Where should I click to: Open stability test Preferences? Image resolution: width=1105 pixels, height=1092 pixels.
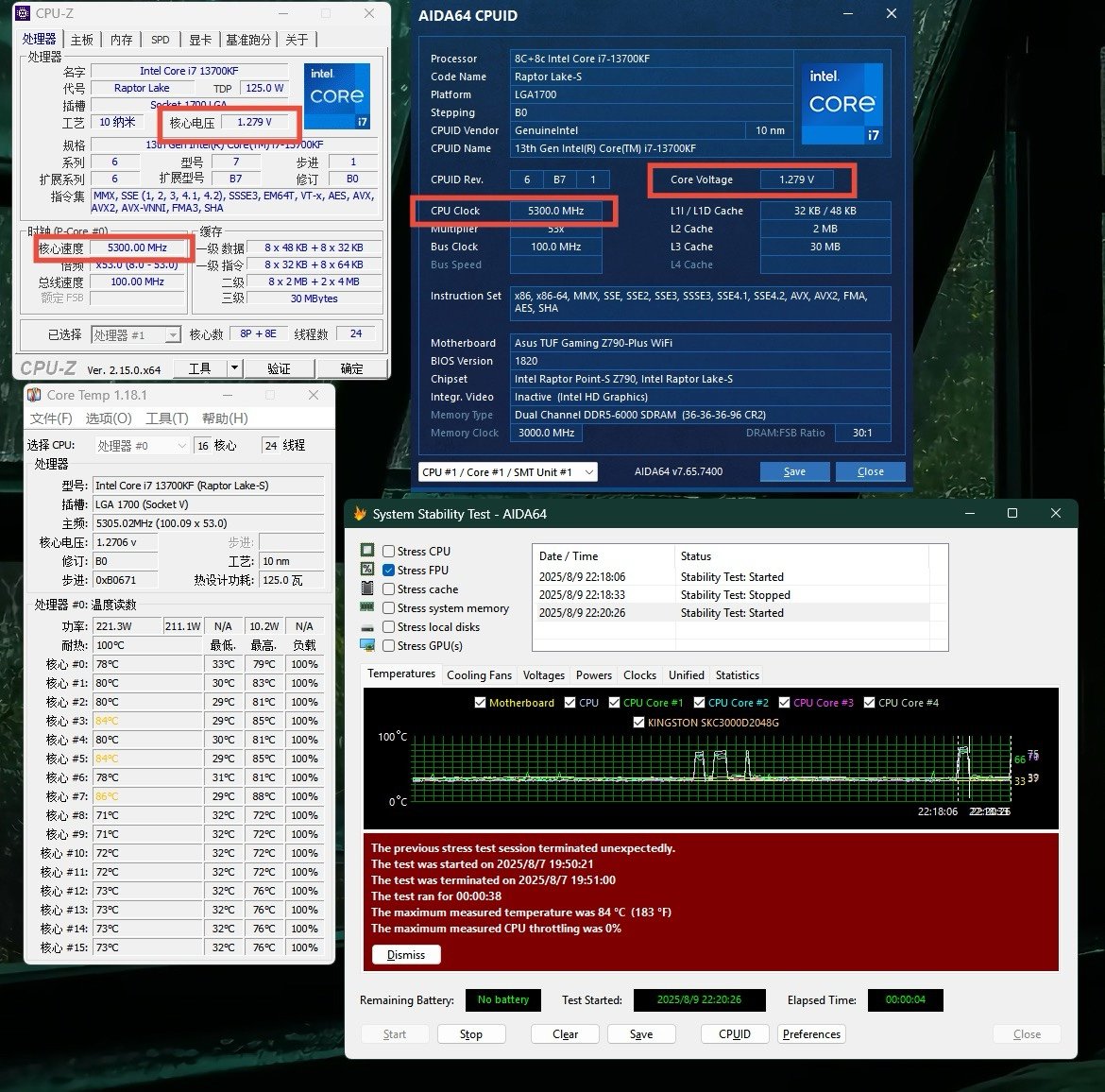(812, 1034)
